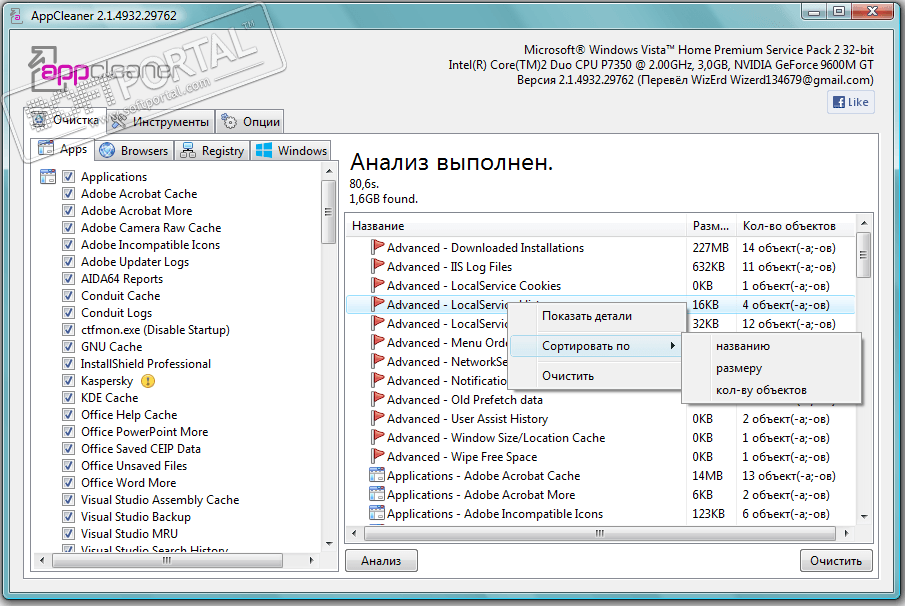This screenshot has width=905, height=606.
Task: Expand the Сортировать по submenu arrow
Action: pos(672,346)
